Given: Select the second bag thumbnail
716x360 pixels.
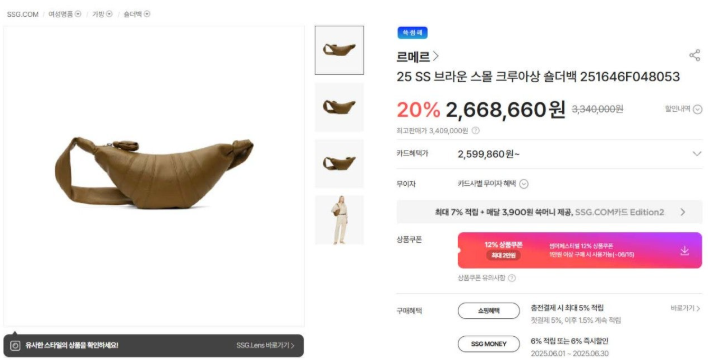Looking at the screenshot, I should 339,107.
